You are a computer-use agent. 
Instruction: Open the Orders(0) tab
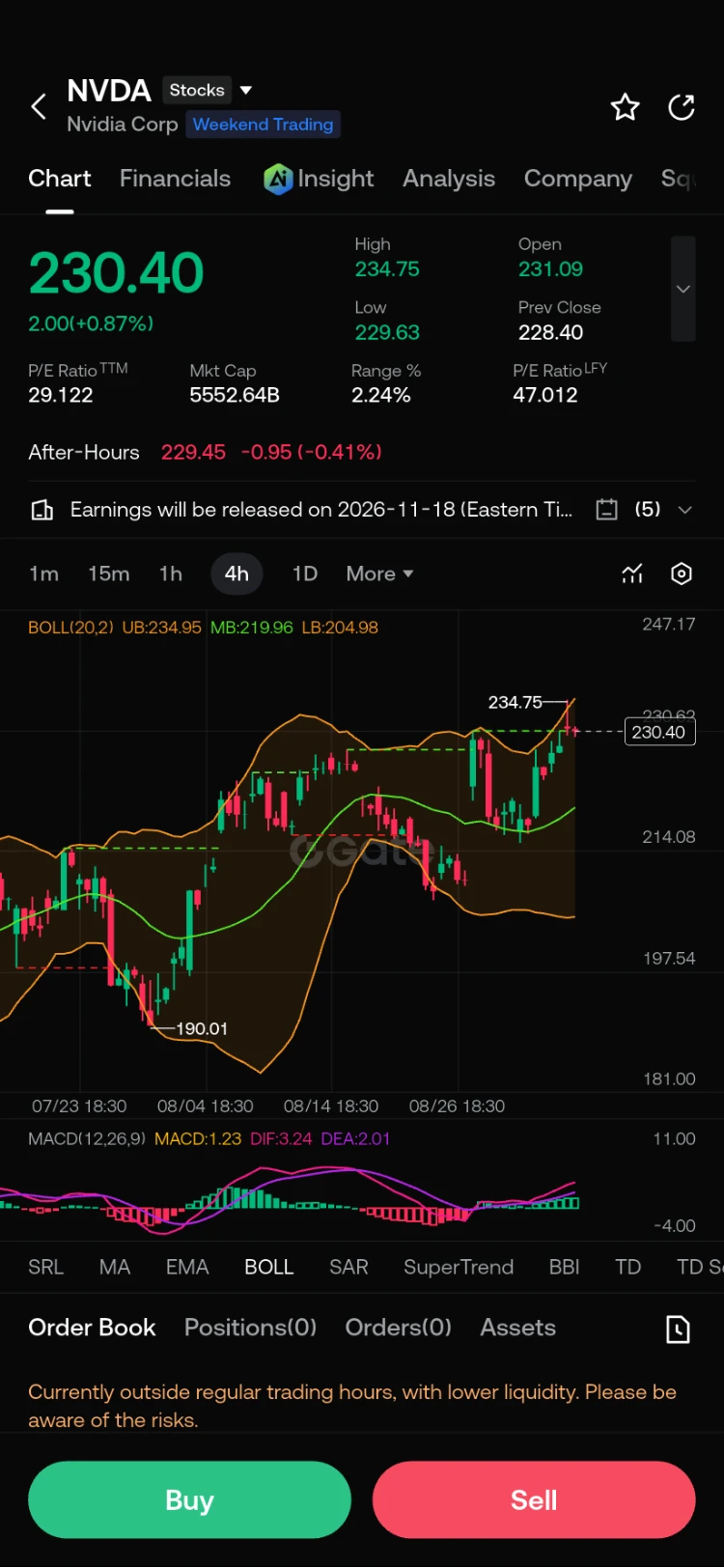click(398, 1328)
